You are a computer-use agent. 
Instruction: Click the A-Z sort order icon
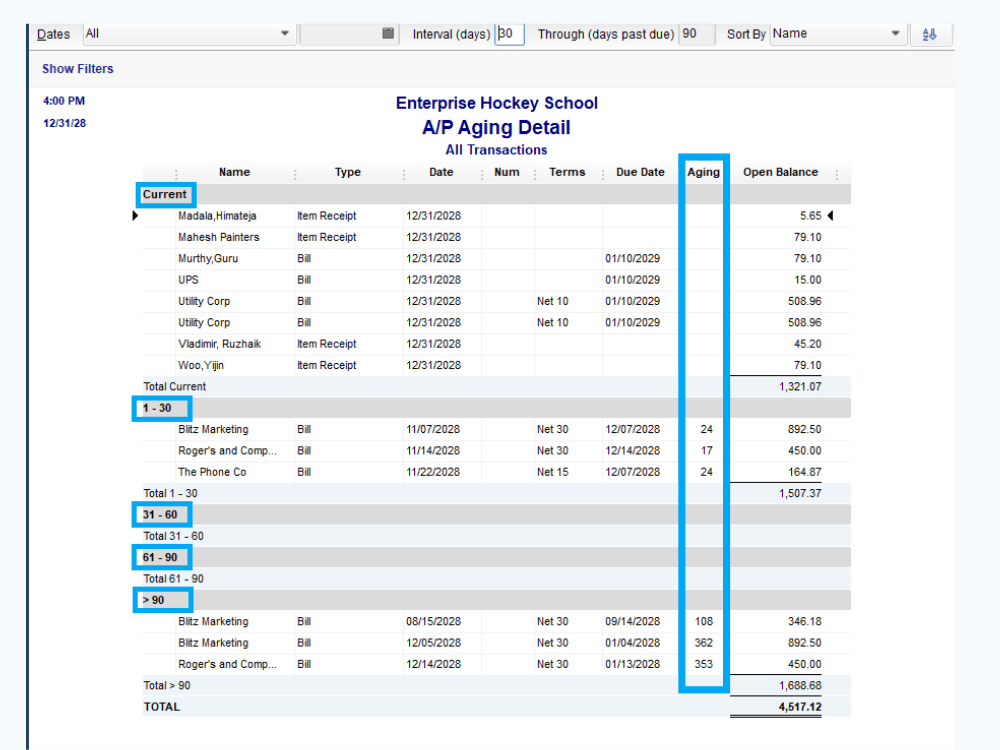pyautogui.click(x=929, y=34)
